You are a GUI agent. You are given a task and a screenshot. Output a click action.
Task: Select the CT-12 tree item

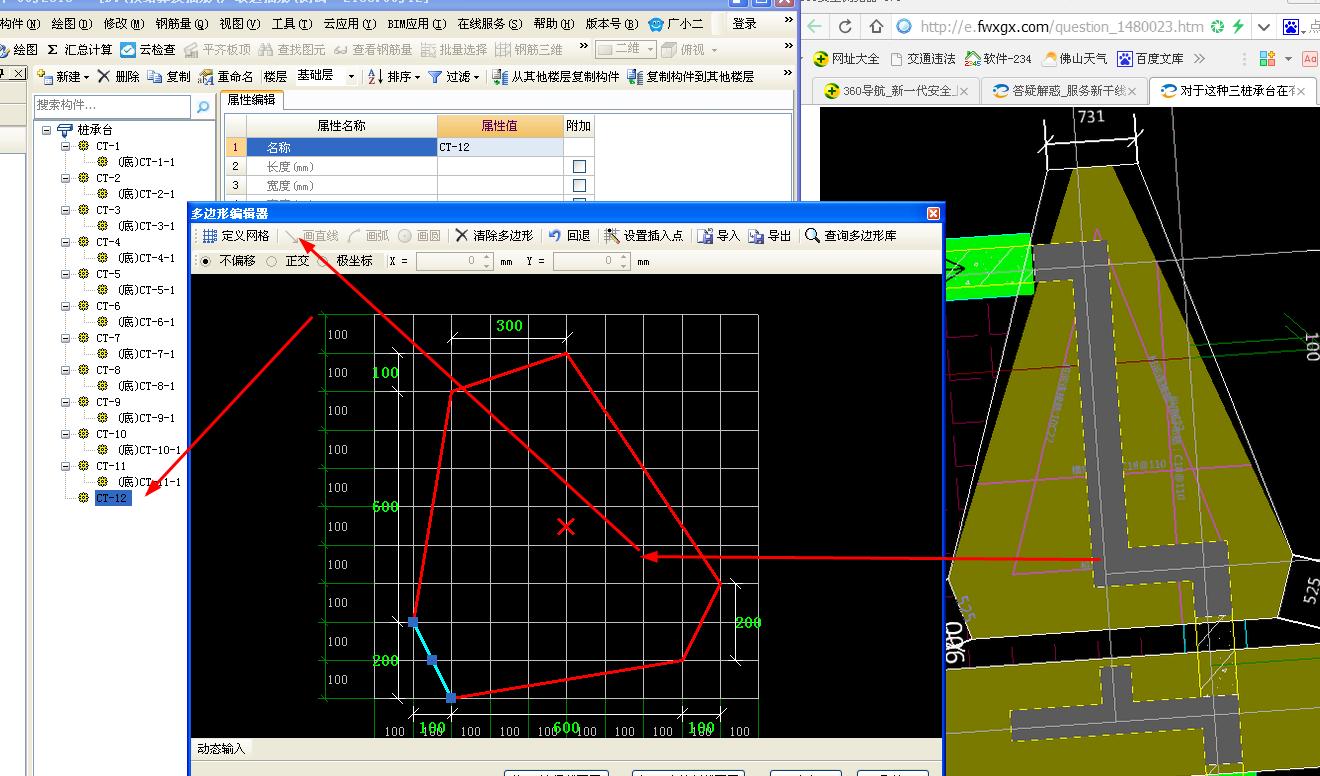(x=113, y=498)
